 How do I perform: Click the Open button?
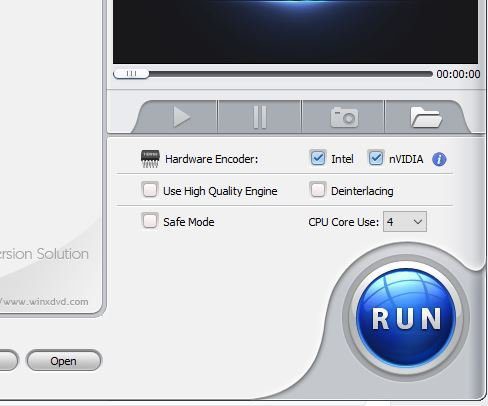tap(63, 361)
